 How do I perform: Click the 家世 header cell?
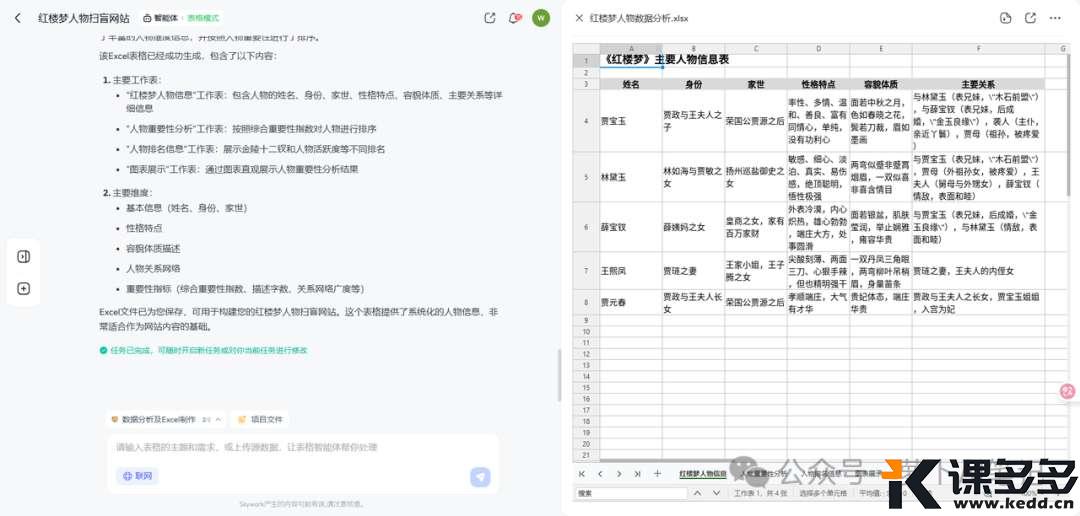tap(756, 84)
